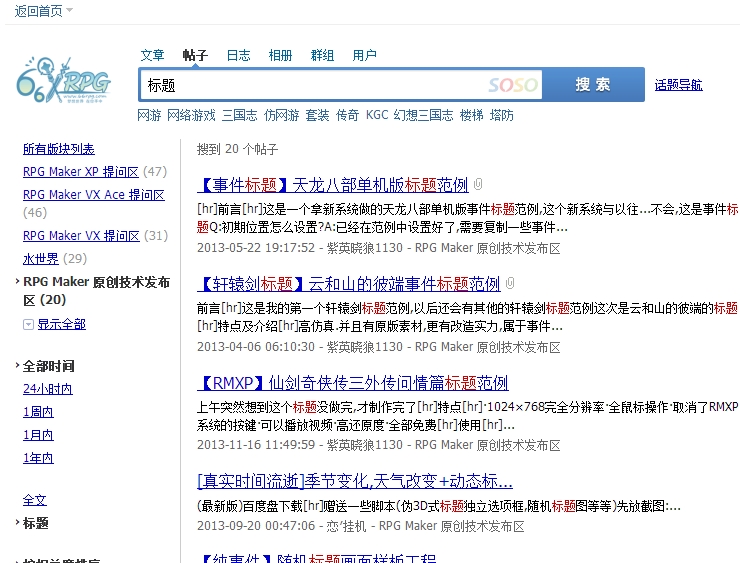This screenshot has width=740, height=563.
Task: Open the 返回首页 dropdown arrow
Action: pyautogui.click(x=69, y=10)
